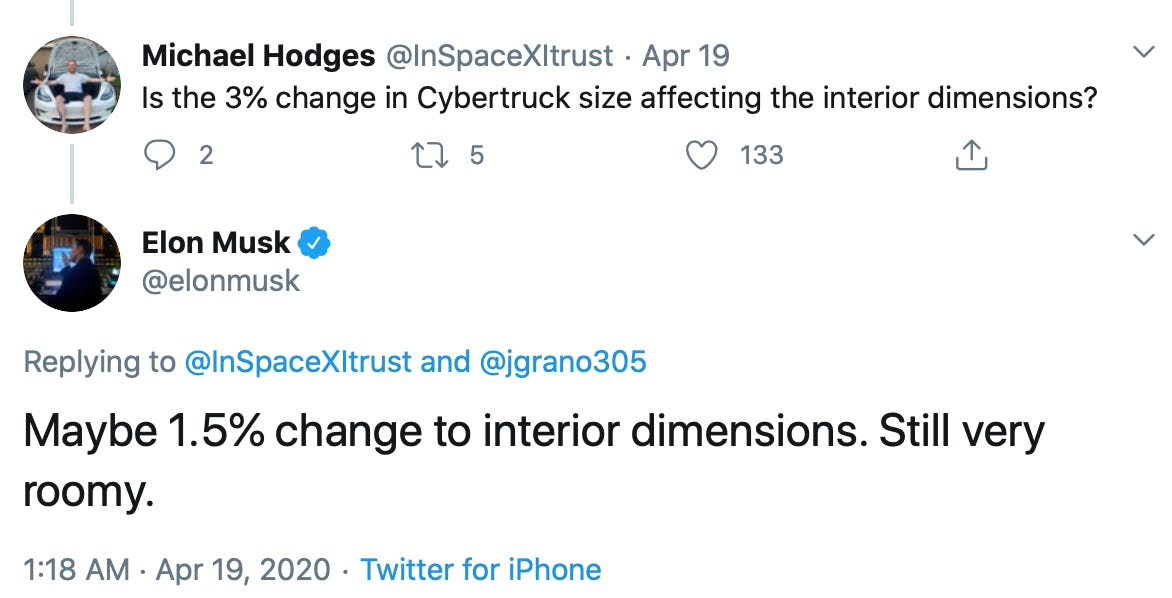The image size is (1172, 598).
Task: Expand the Michael Hodges tweet options chevron
Action: click(x=1142, y=52)
